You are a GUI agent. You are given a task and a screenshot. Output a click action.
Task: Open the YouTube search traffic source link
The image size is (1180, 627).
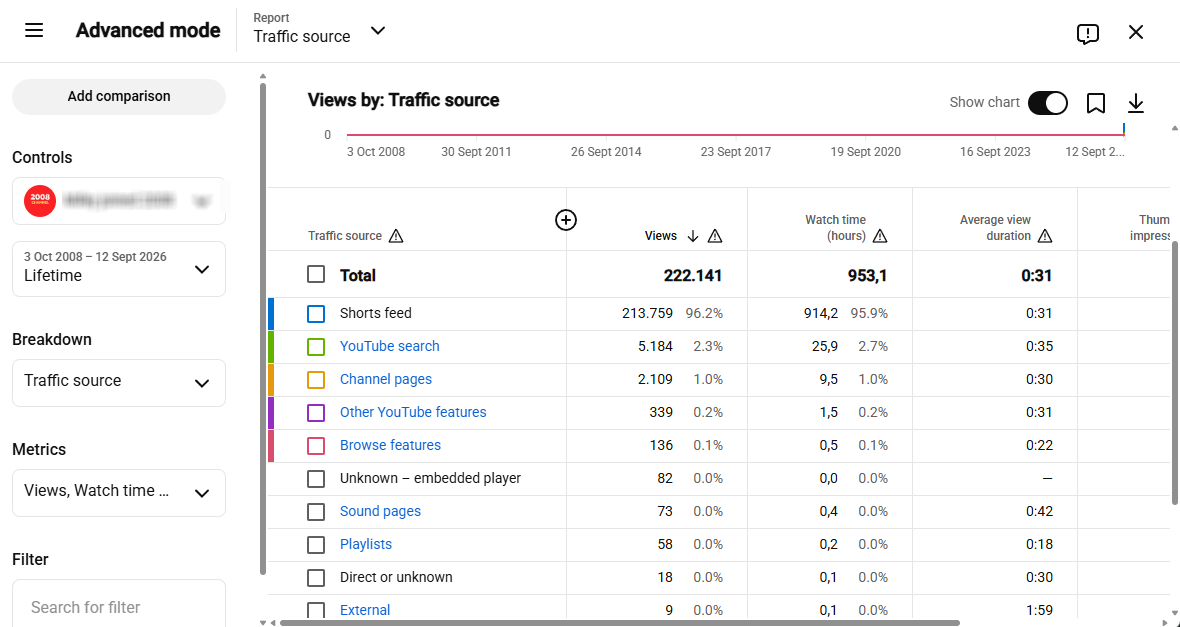click(x=389, y=346)
